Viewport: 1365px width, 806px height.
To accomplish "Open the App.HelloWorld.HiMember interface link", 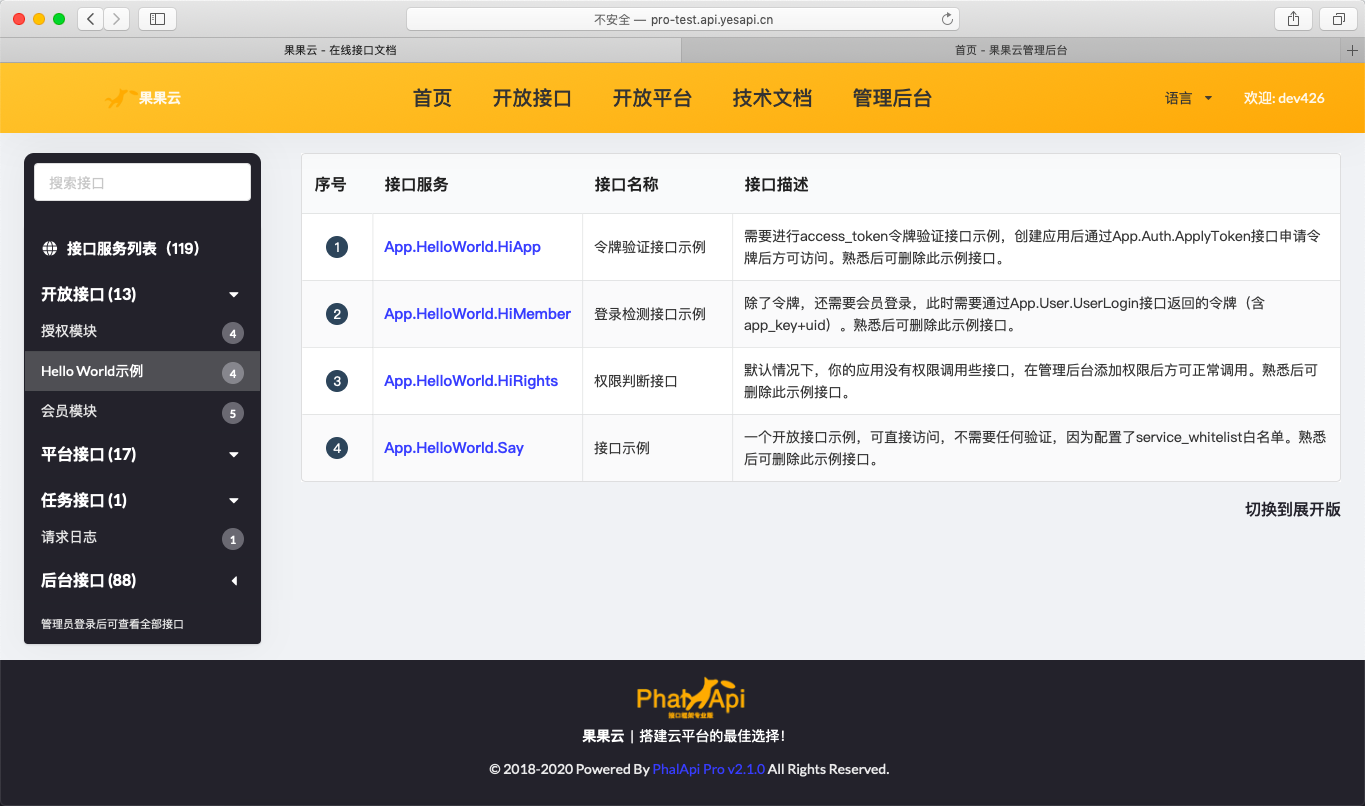I will [477, 314].
